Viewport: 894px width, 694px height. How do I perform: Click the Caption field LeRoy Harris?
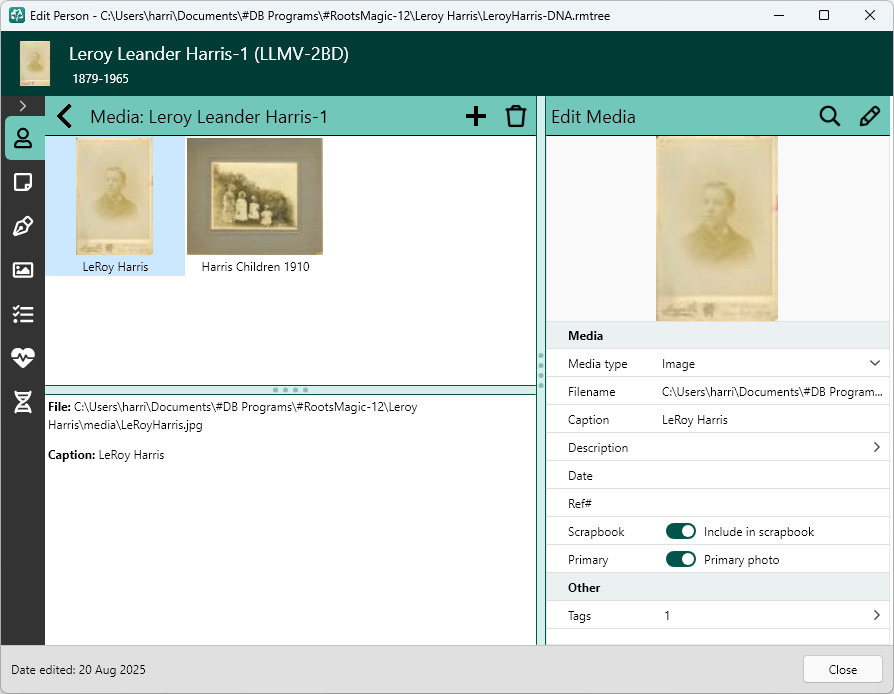[x=771, y=420]
